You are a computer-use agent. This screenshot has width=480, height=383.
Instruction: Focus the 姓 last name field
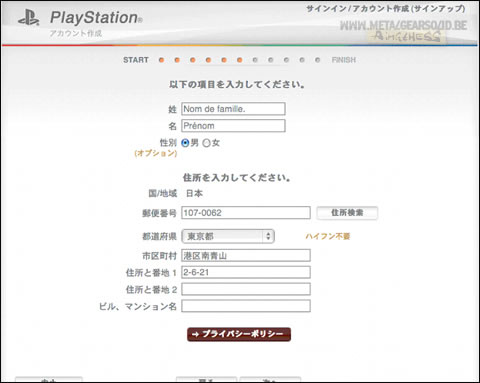233,109
